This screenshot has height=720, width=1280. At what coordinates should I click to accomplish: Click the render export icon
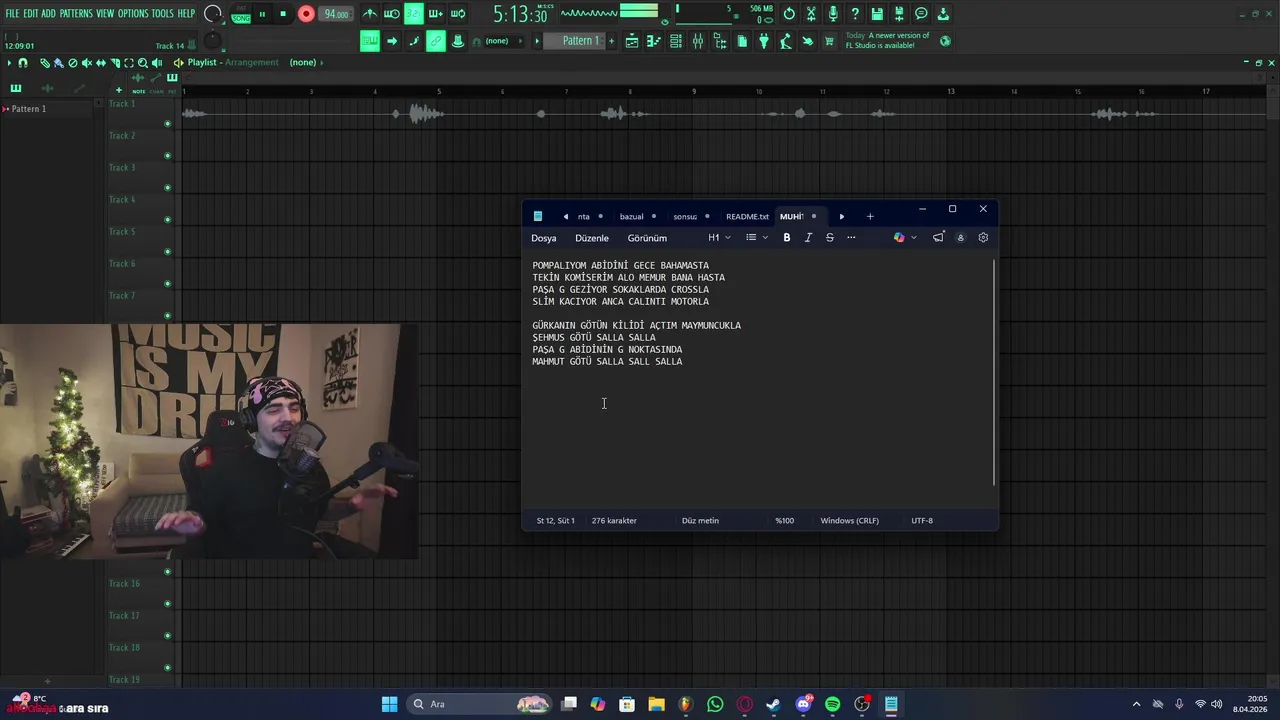coord(899,14)
